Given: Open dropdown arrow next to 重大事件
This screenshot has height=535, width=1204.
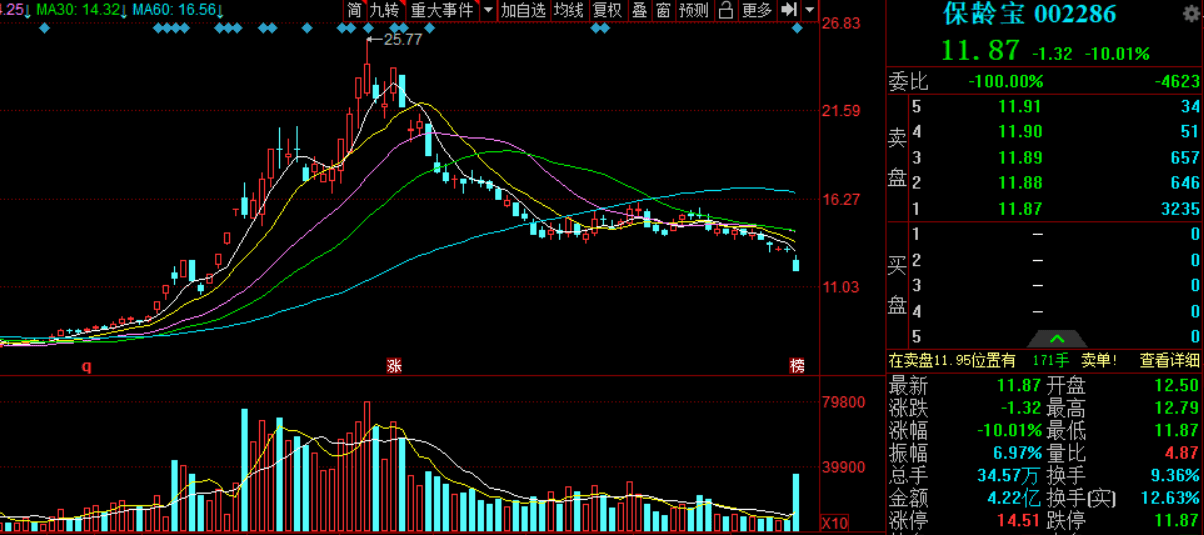Looking at the screenshot, I should [x=488, y=10].
